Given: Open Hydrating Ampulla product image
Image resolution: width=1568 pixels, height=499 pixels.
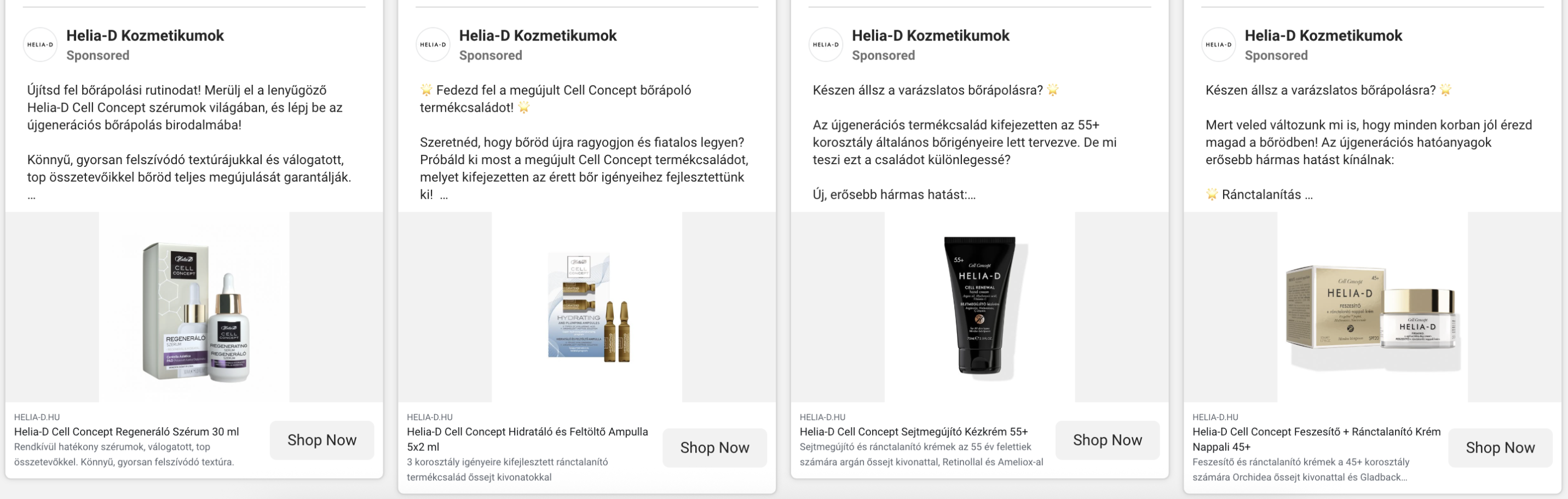Looking at the screenshot, I should (587, 307).
